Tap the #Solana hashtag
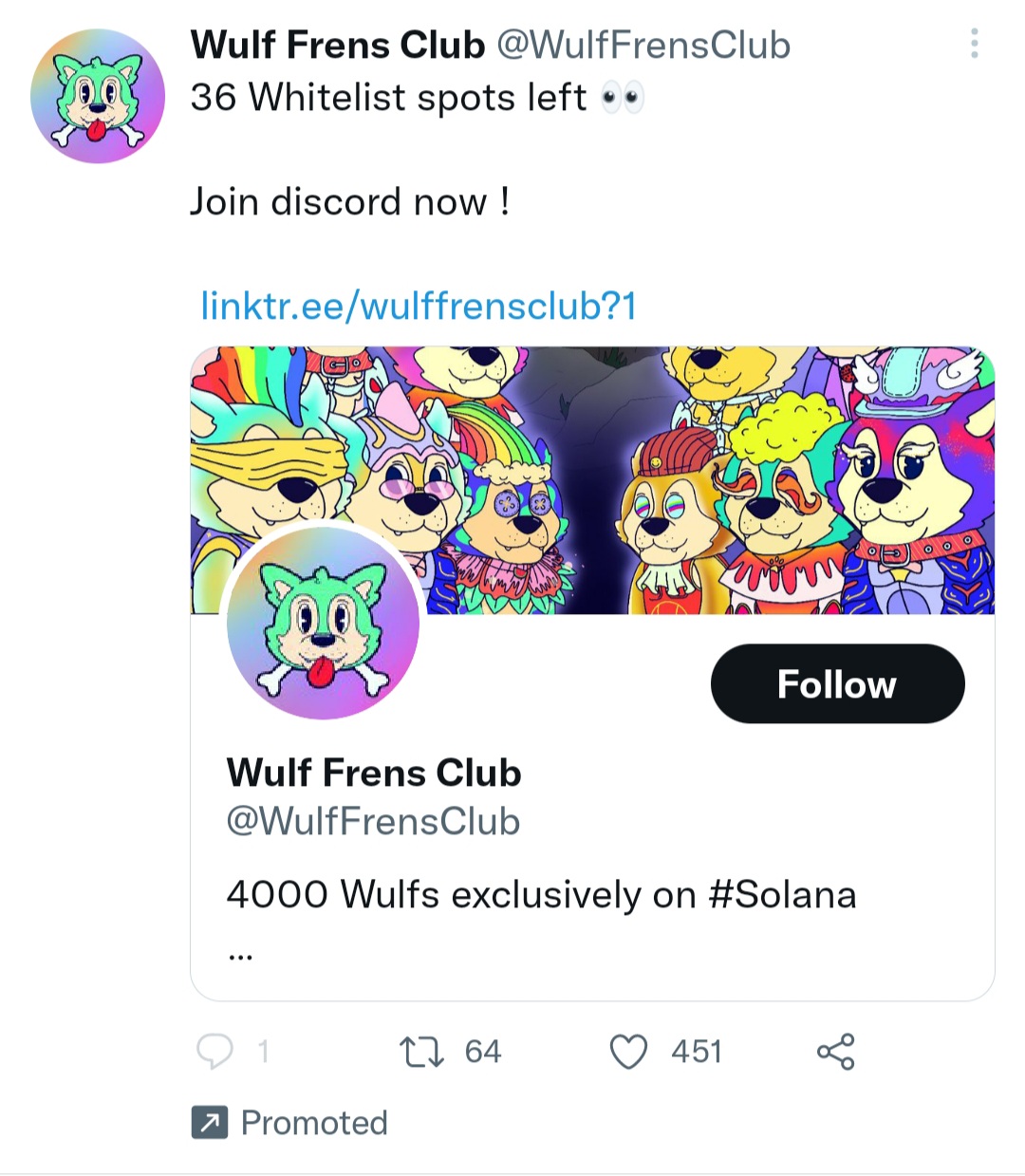Screen dimensions: 1025x1176 [x=782, y=894]
